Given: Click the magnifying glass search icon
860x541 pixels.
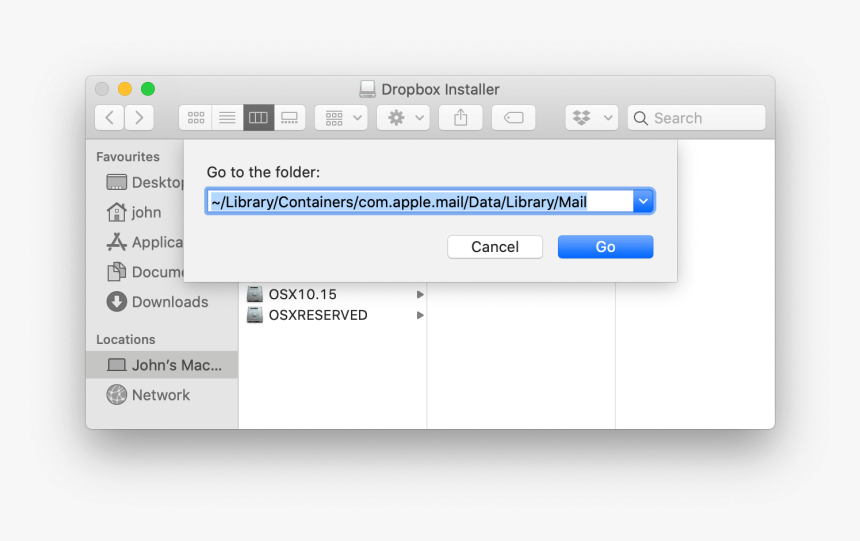Looking at the screenshot, I should [640, 118].
